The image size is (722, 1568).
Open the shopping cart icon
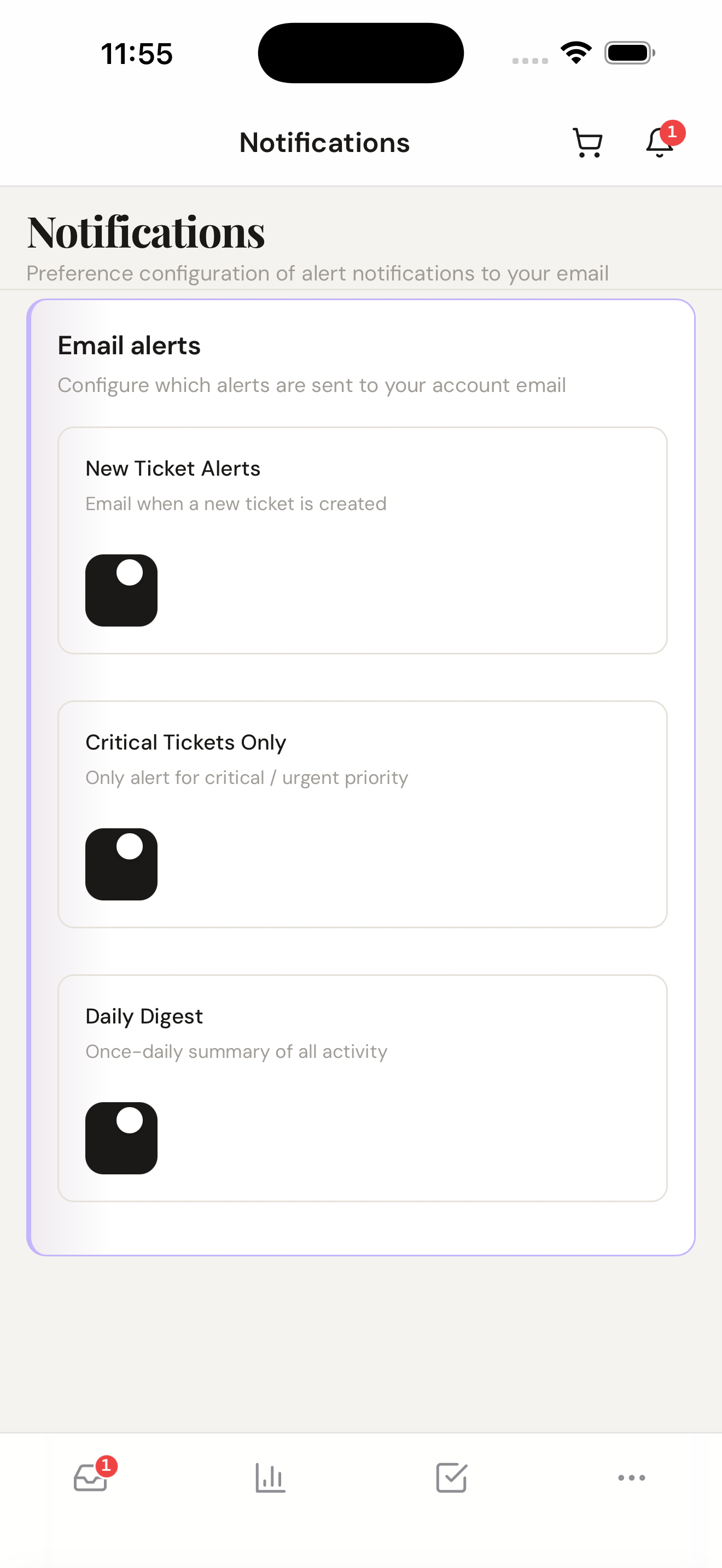[x=587, y=143]
